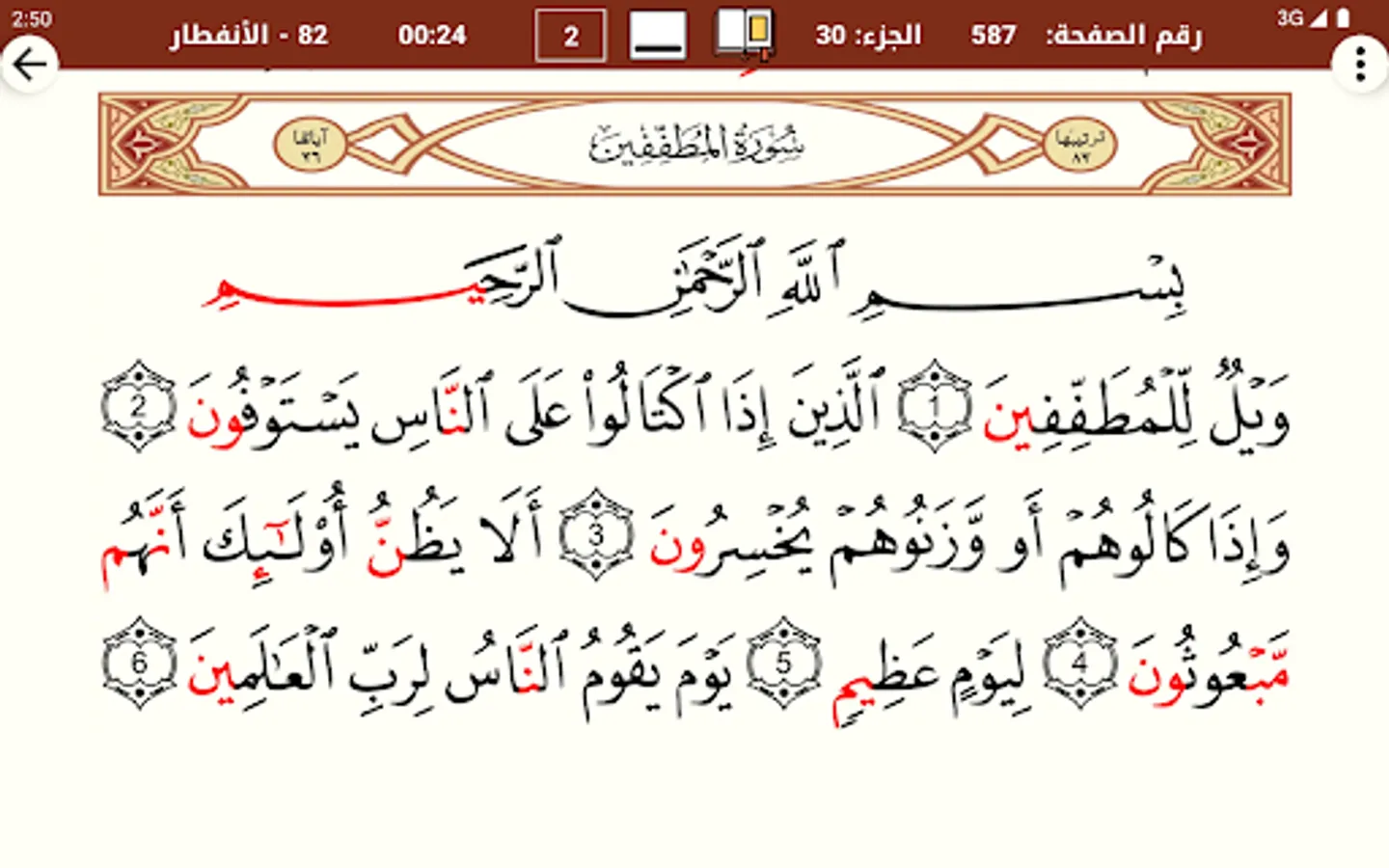Tap the left medallion in the surah banner
The image size is (1389, 868).
coord(310,145)
